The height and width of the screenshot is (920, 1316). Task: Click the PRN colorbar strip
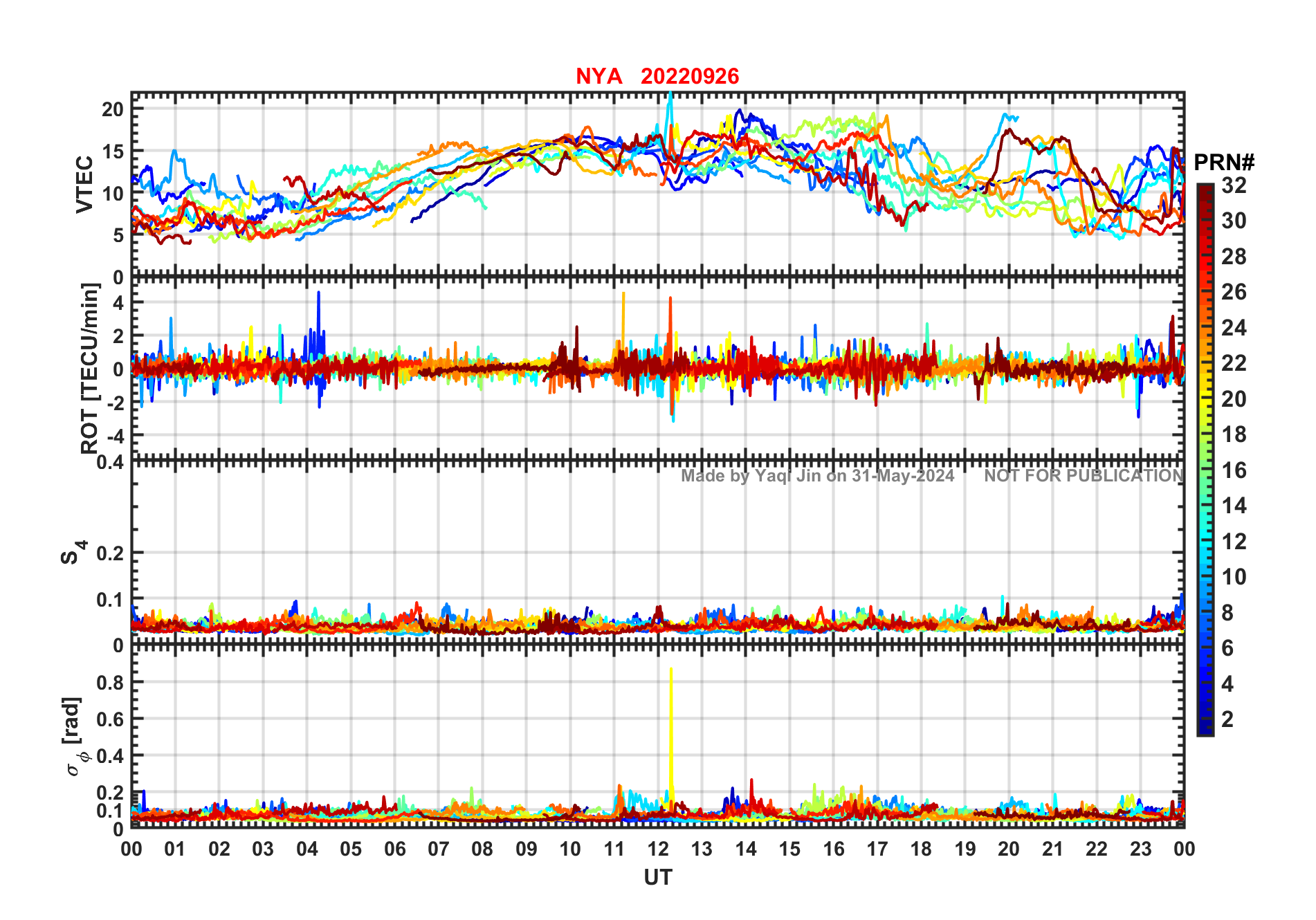(x=1205, y=459)
